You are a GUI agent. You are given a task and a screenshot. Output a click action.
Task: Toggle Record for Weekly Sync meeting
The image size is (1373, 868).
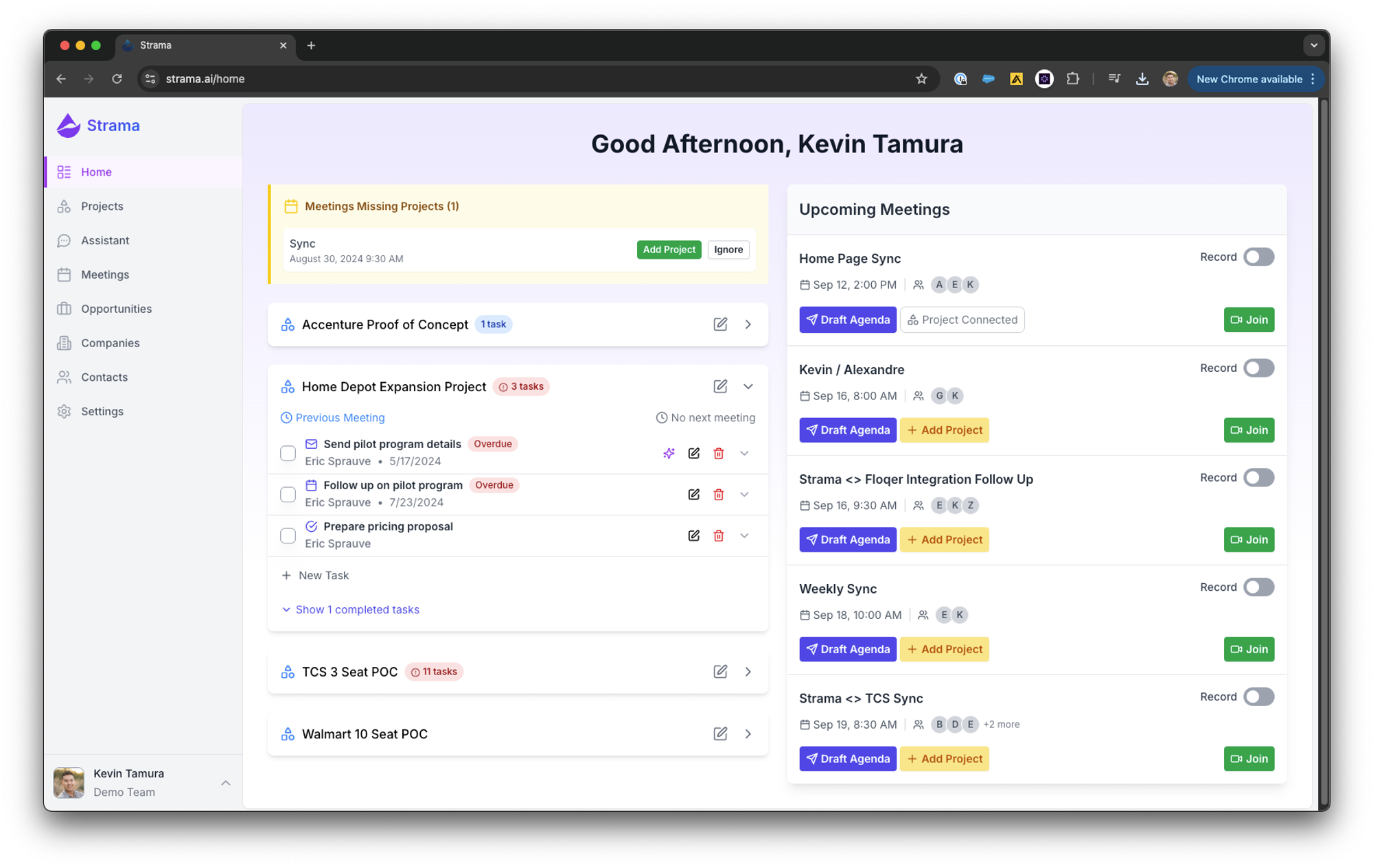tap(1258, 587)
